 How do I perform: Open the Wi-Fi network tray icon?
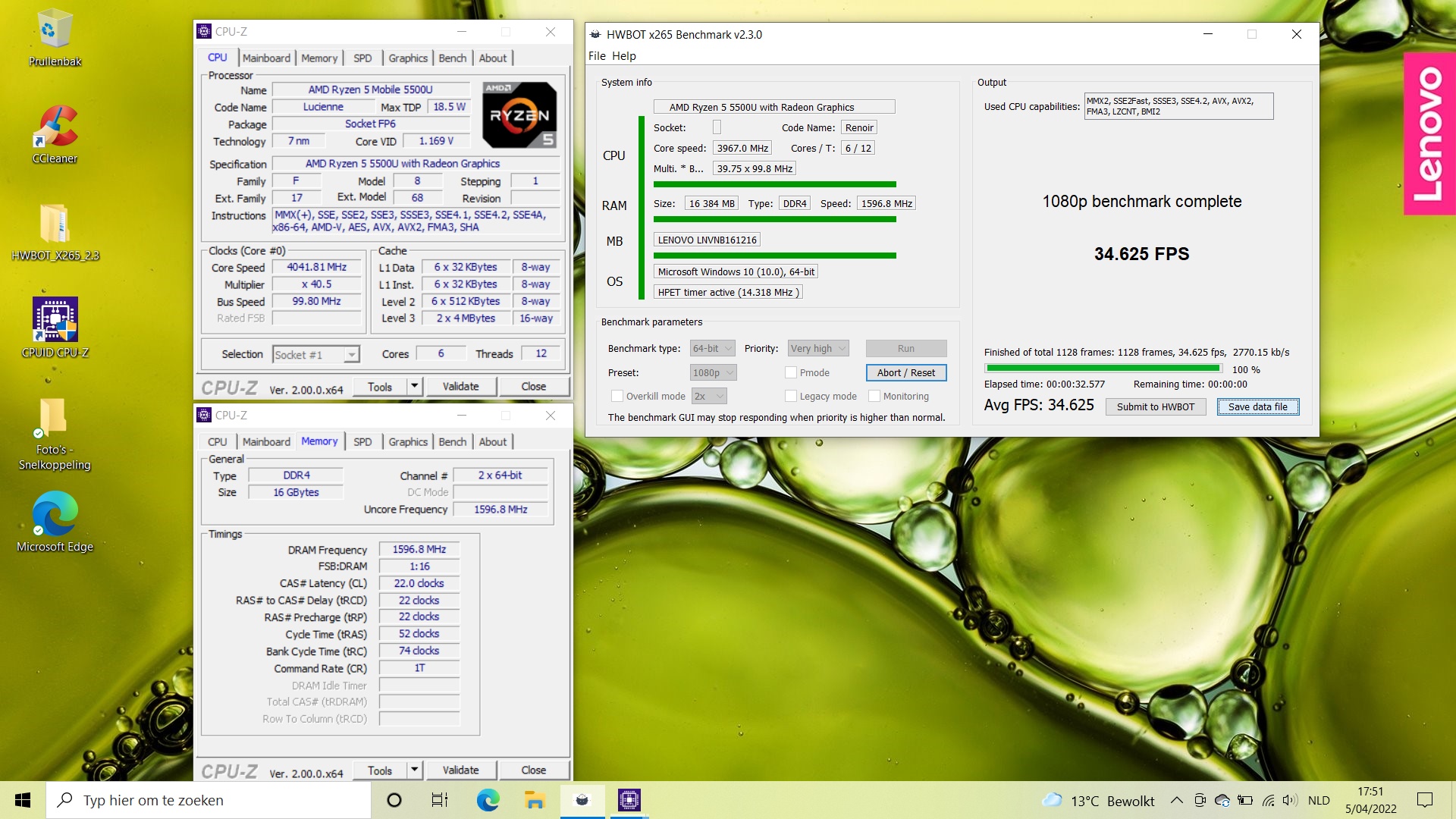(1268, 800)
